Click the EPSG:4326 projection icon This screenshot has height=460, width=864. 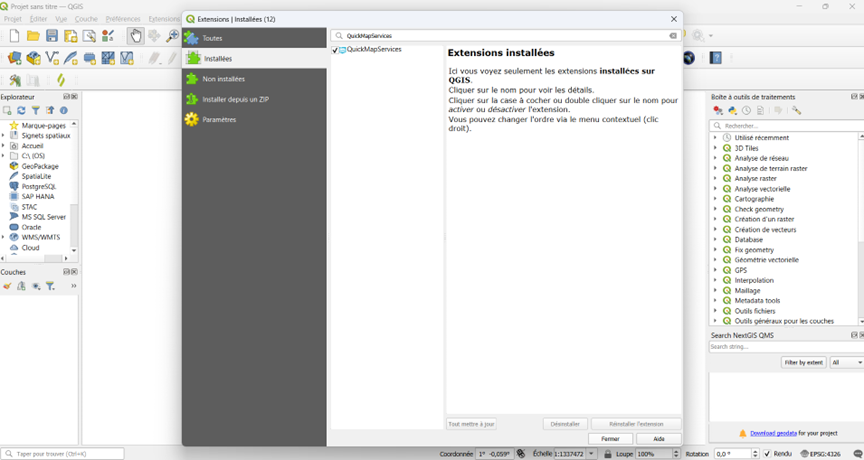pos(805,454)
